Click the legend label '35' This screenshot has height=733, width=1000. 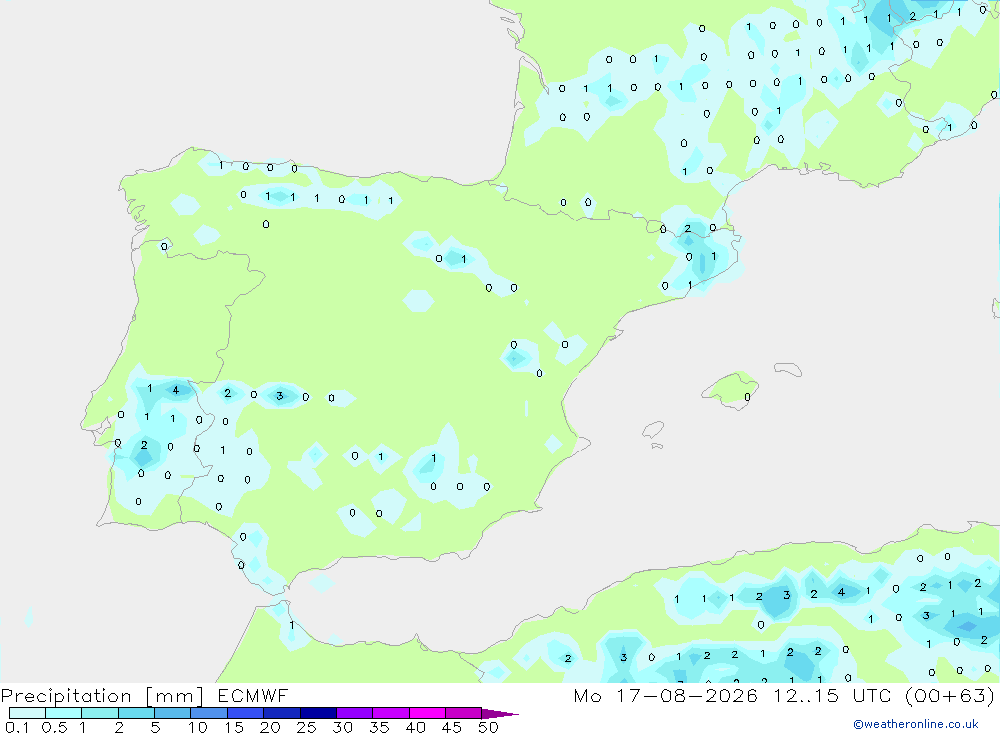click(379, 727)
